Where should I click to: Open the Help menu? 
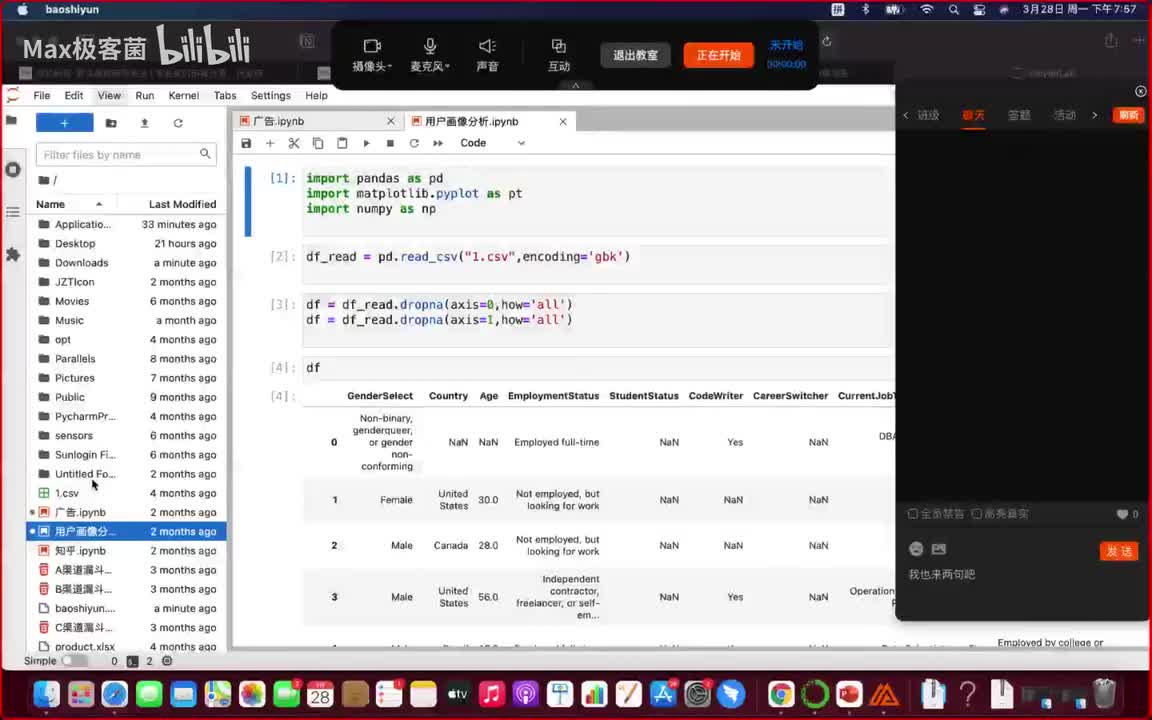[316, 96]
